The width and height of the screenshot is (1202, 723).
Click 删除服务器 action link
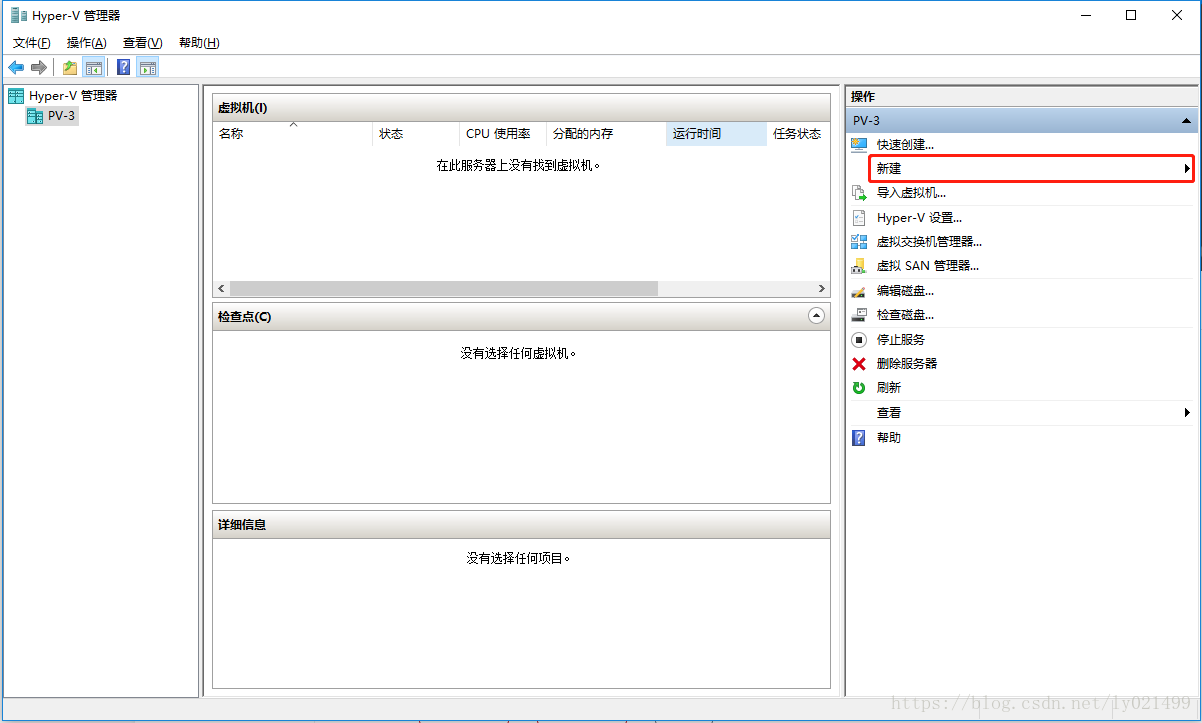(907, 363)
